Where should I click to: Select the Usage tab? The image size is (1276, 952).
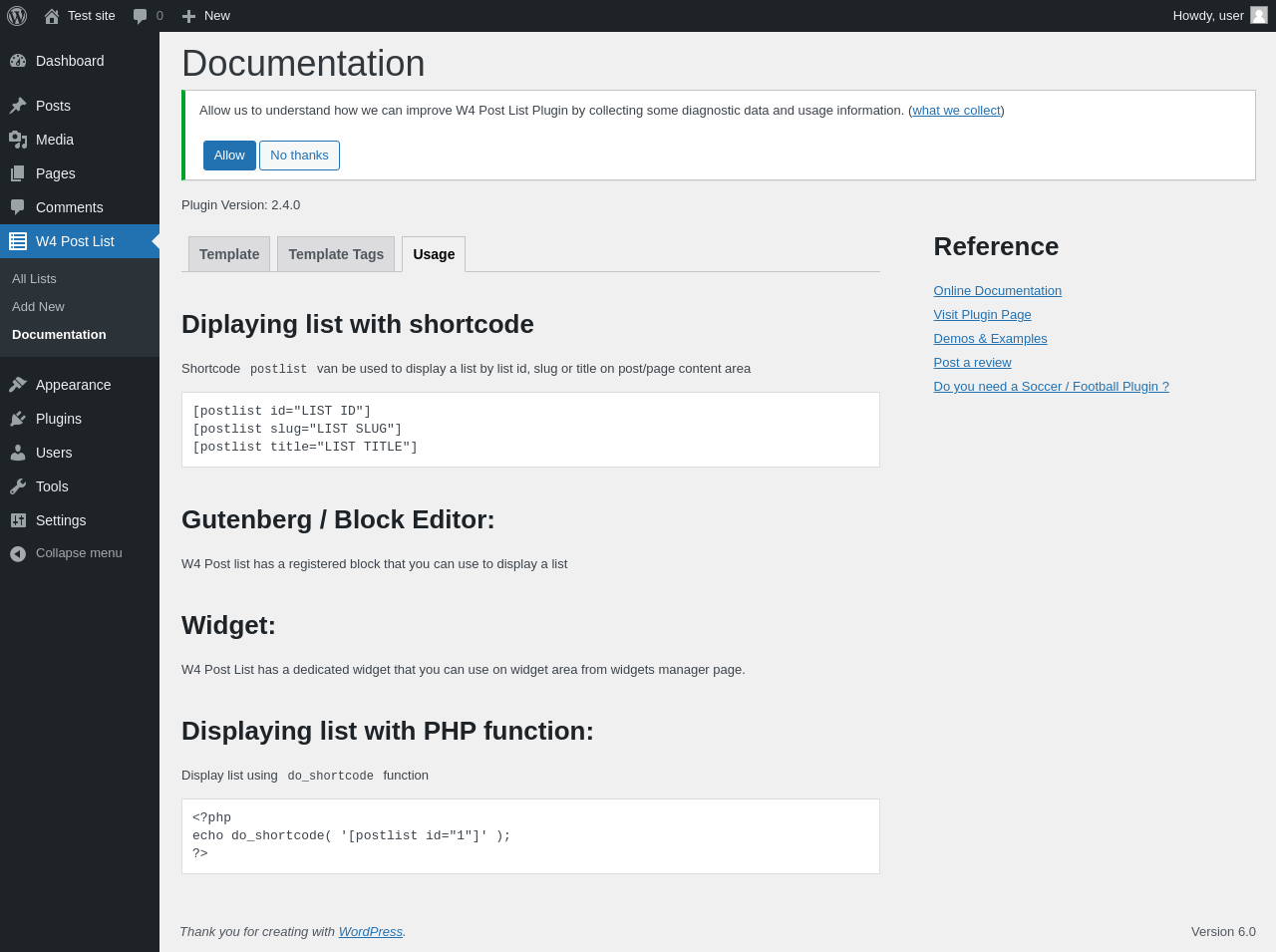coord(434,254)
